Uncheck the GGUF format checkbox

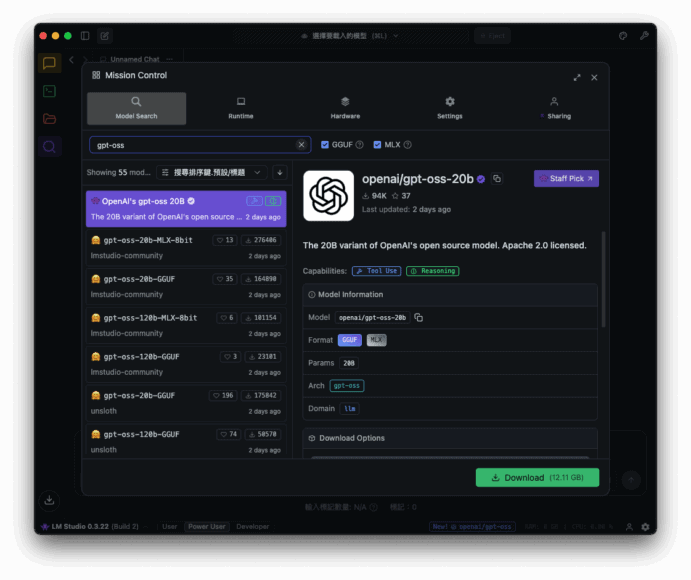coord(325,145)
